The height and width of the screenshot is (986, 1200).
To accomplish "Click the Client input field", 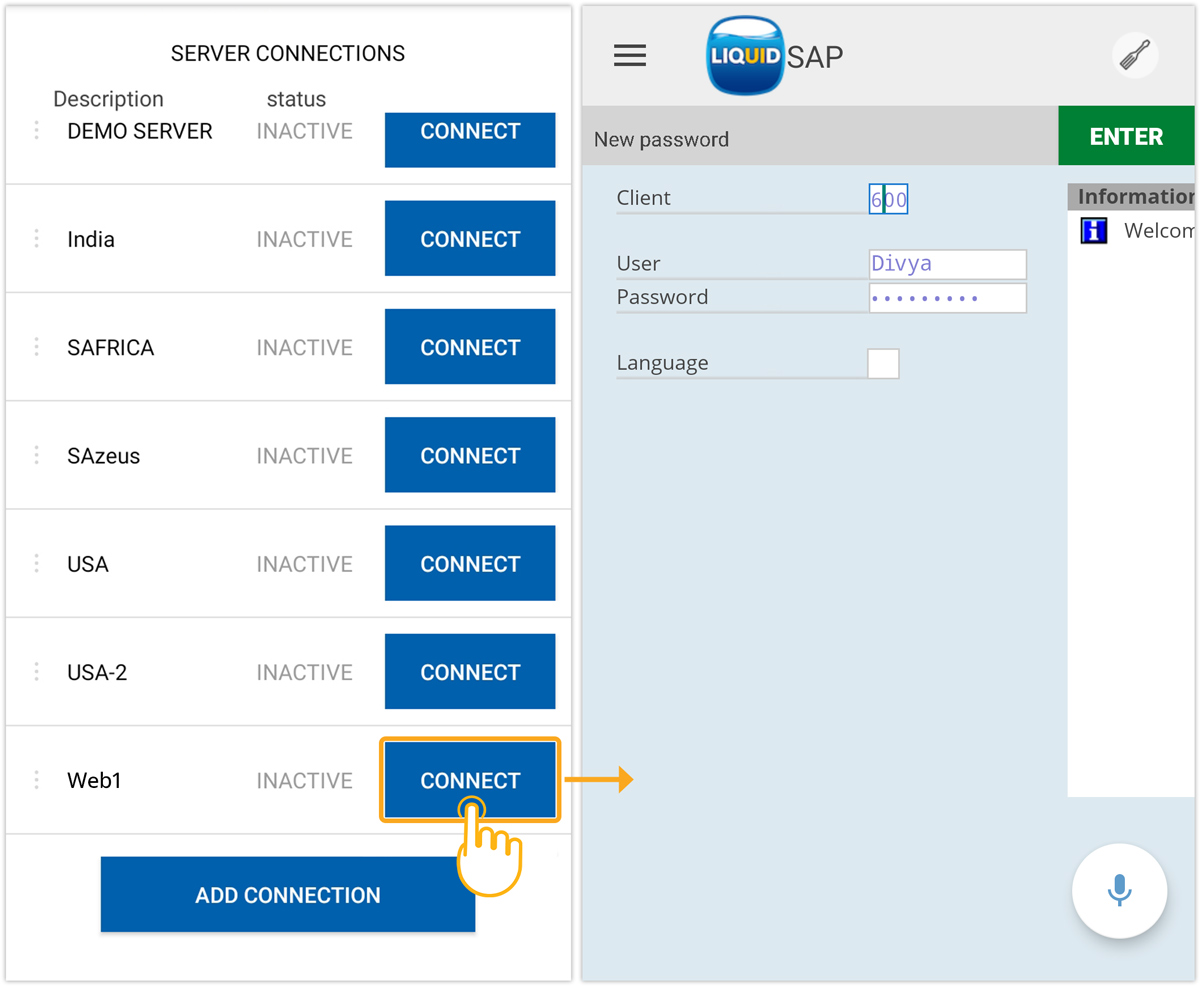I will (888, 199).
